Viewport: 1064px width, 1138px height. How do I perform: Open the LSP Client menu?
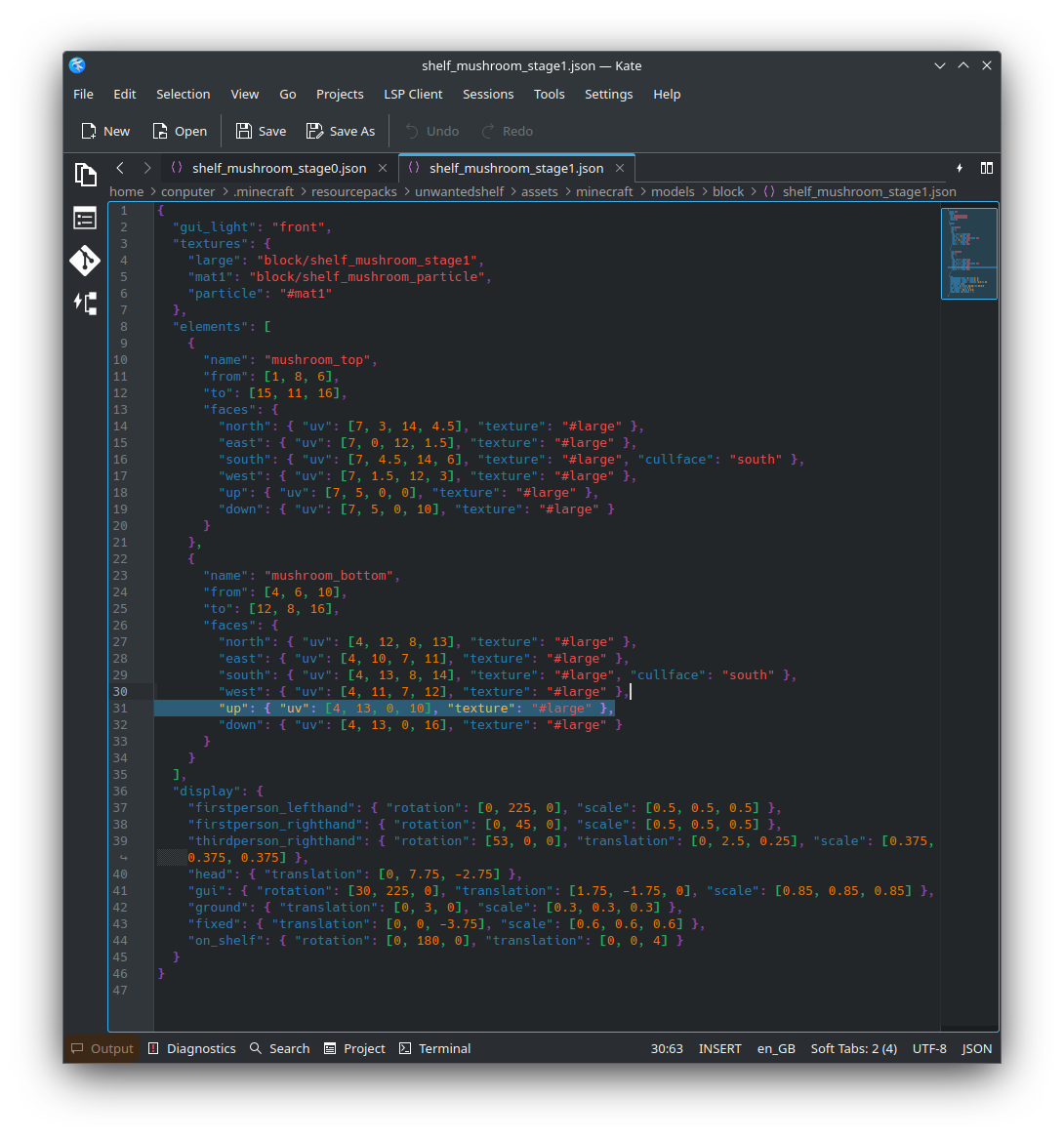pos(413,94)
